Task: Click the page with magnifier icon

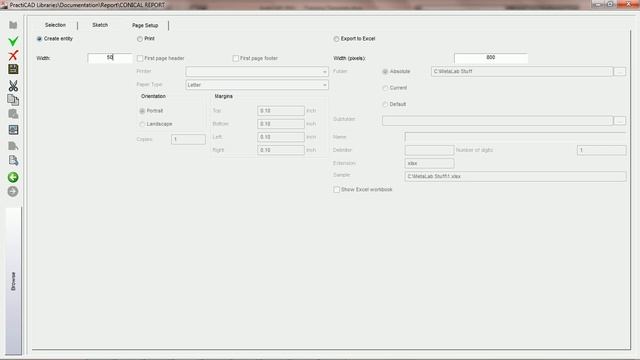Action: pos(13,160)
